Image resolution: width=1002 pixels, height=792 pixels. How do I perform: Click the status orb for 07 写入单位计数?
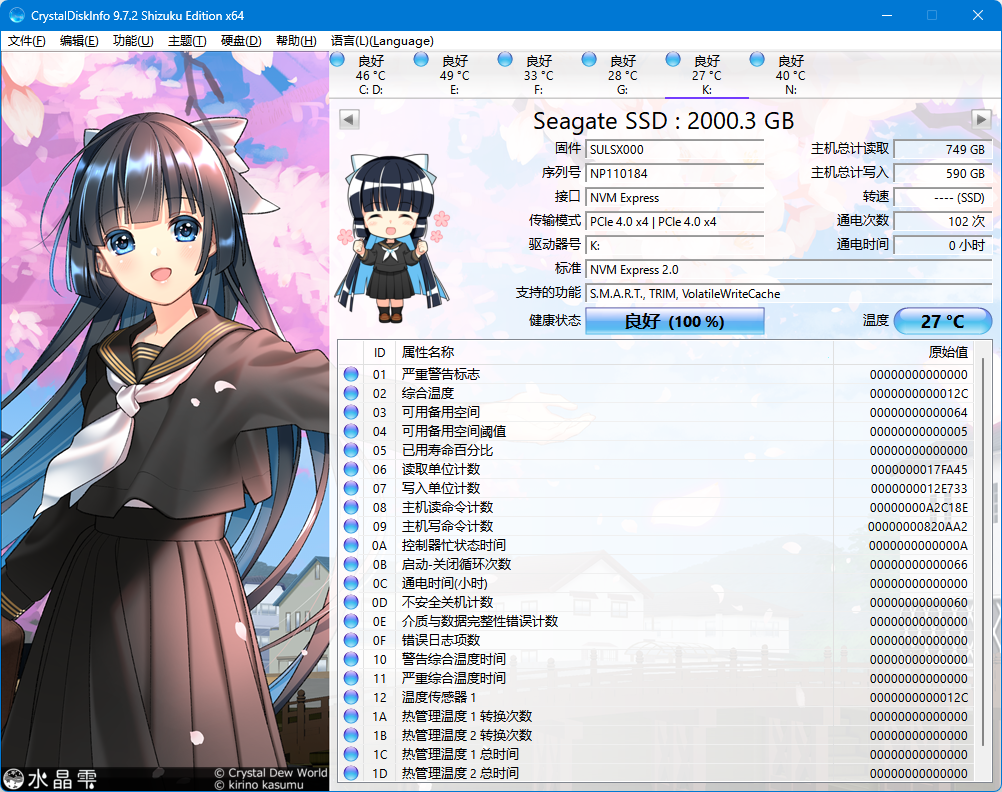pos(351,488)
